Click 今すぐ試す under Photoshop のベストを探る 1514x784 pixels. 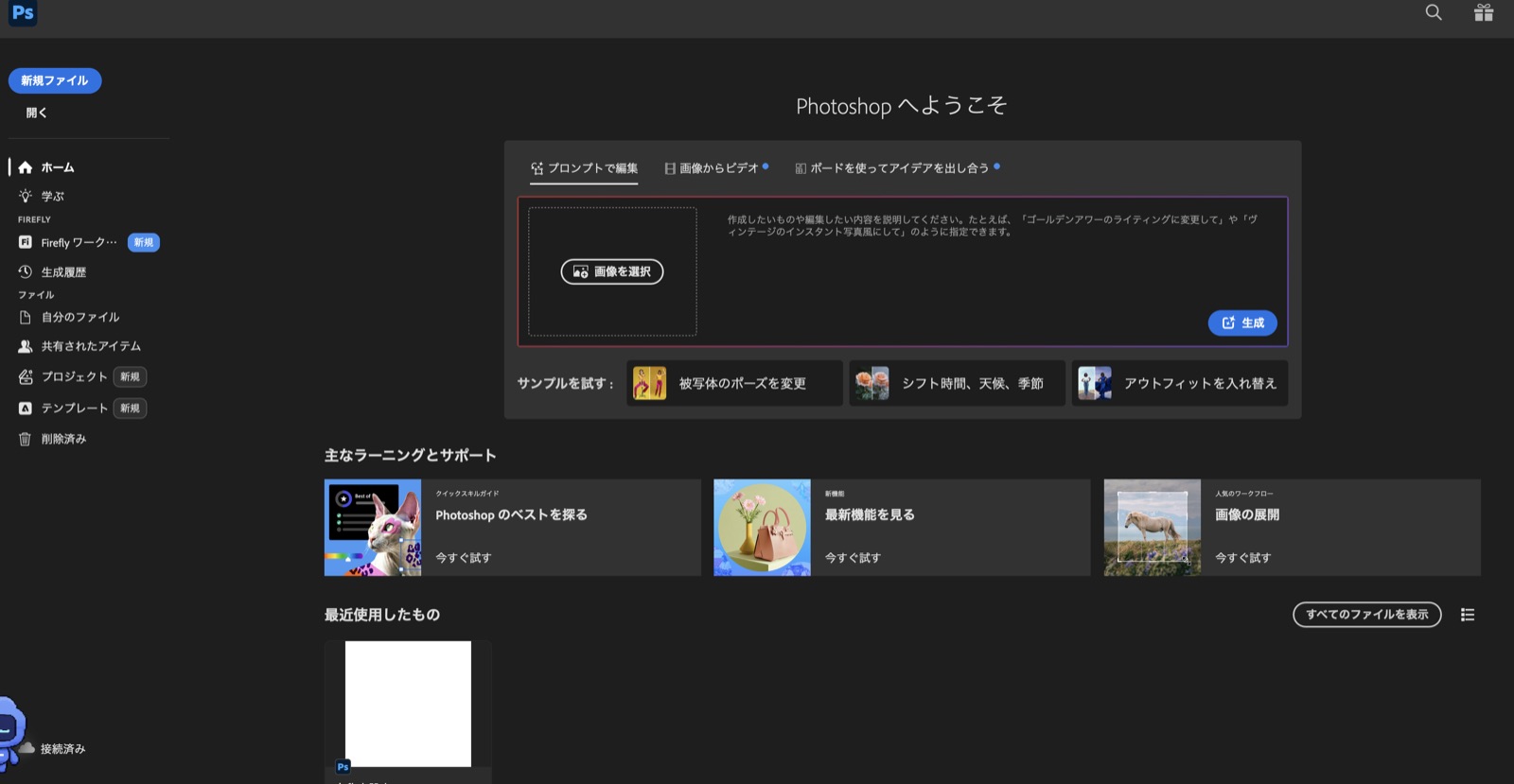click(x=464, y=558)
